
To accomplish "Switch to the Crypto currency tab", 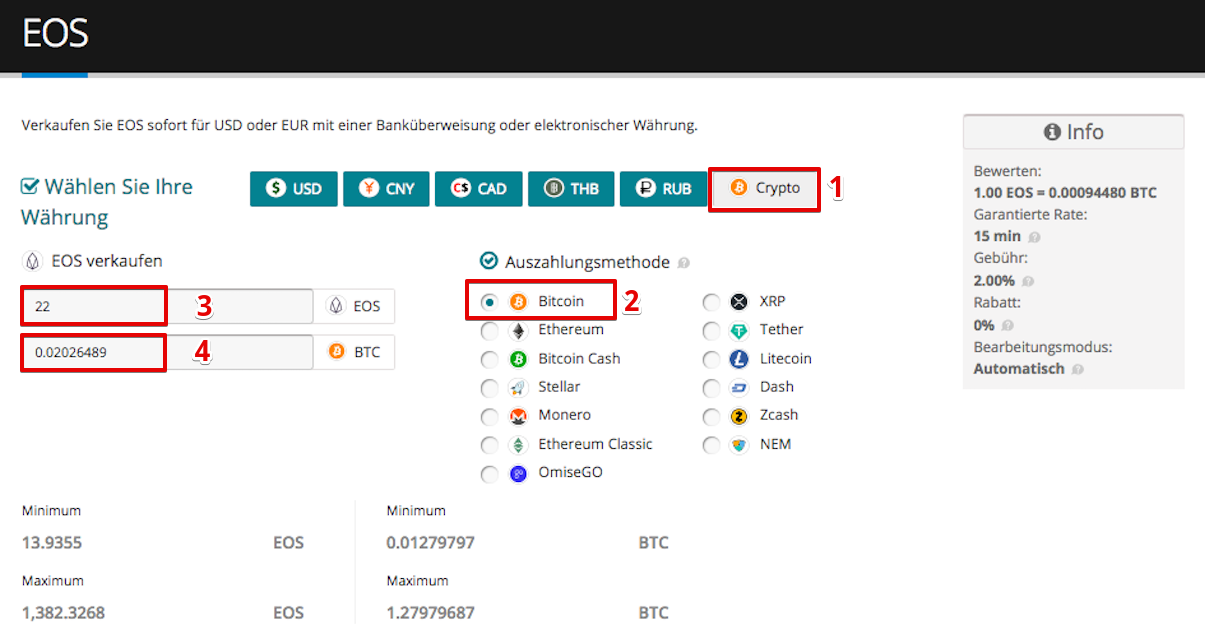I will tap(765, 188).
